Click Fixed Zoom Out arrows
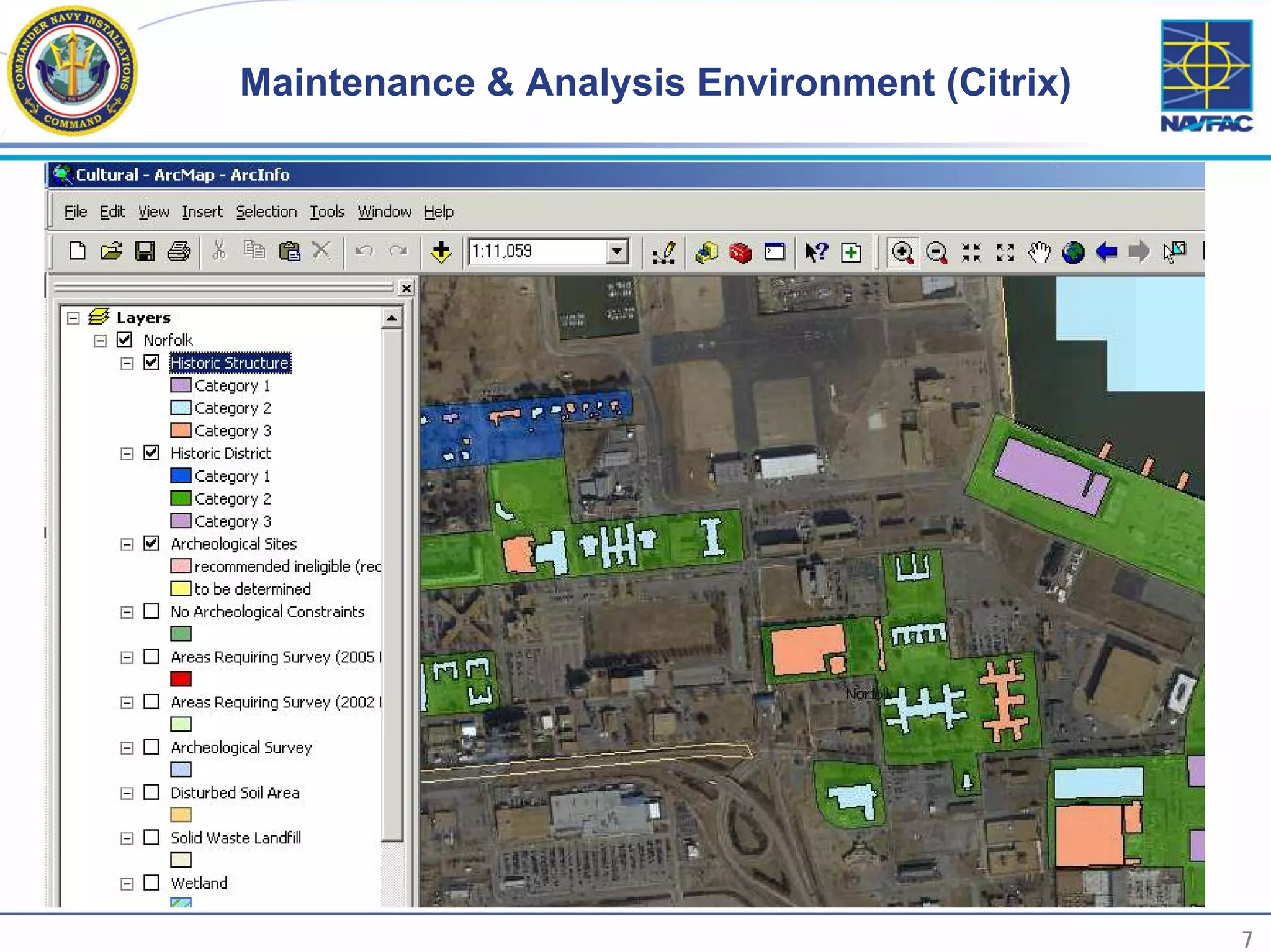This screenshot has height=952, width=1271. tap(1005, 252)
